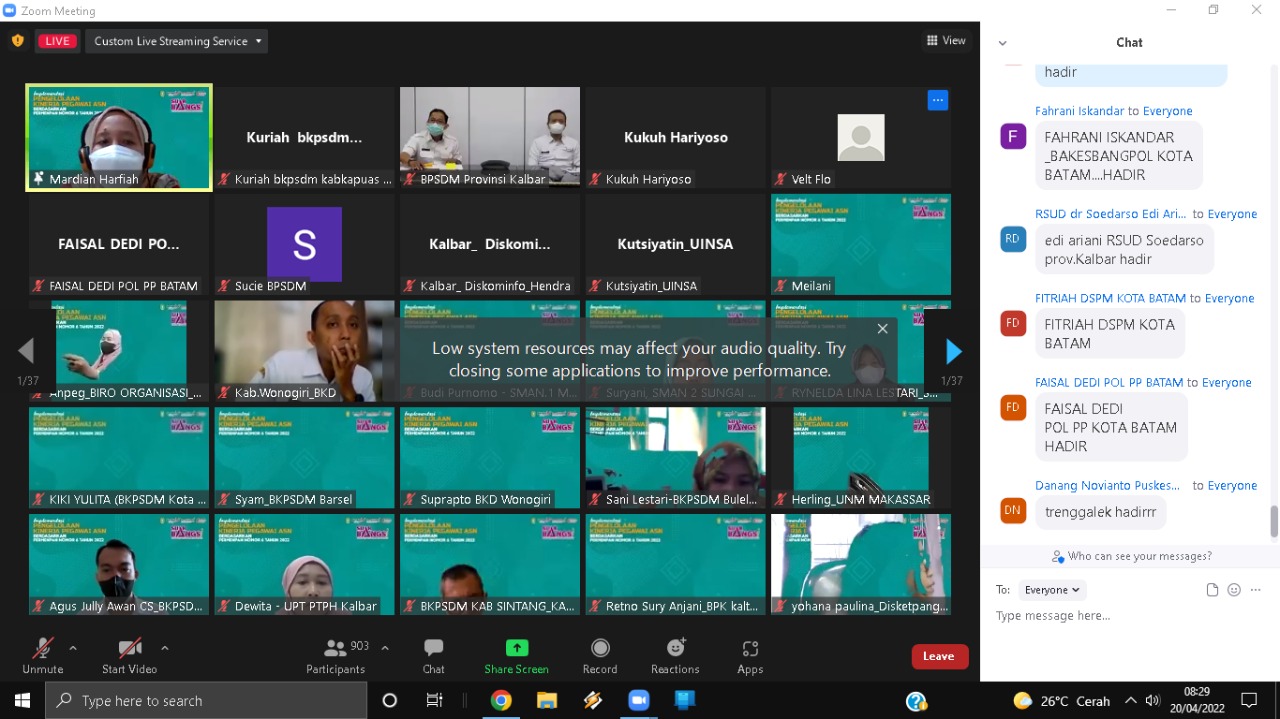Click the encryption shield icon
This screenshot has height=719, width=1280.
tap(17, 41)
